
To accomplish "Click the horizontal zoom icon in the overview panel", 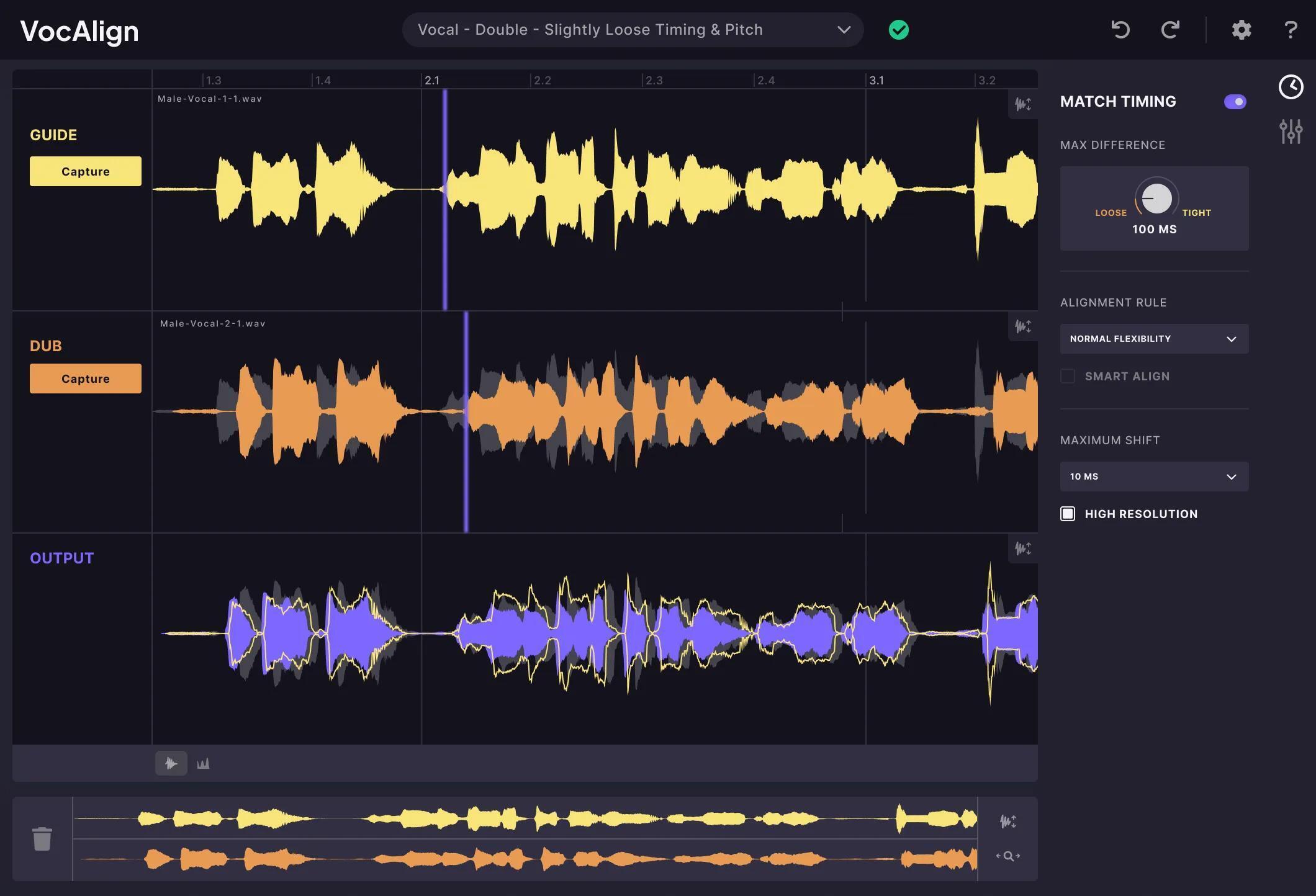I will [x=1009, y=856].
